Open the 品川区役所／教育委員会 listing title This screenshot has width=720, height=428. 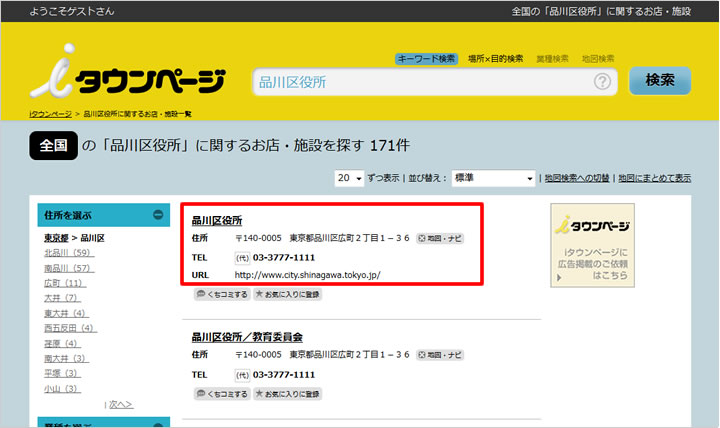point(247,338)
